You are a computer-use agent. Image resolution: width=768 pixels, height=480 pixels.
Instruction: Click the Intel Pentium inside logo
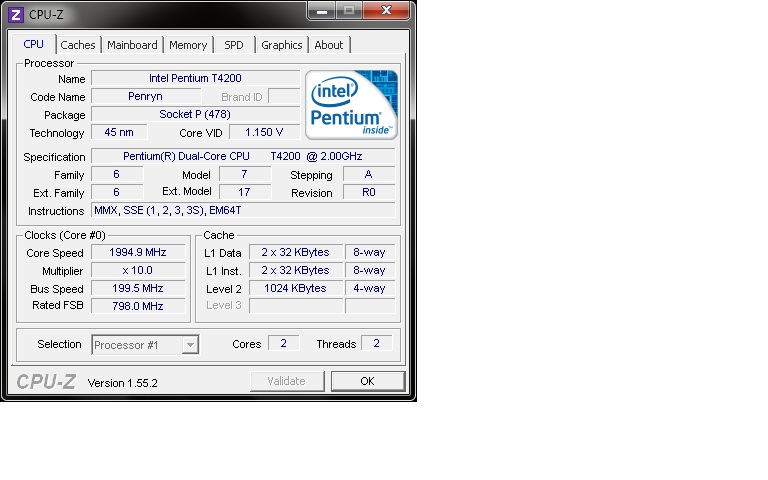351,105
